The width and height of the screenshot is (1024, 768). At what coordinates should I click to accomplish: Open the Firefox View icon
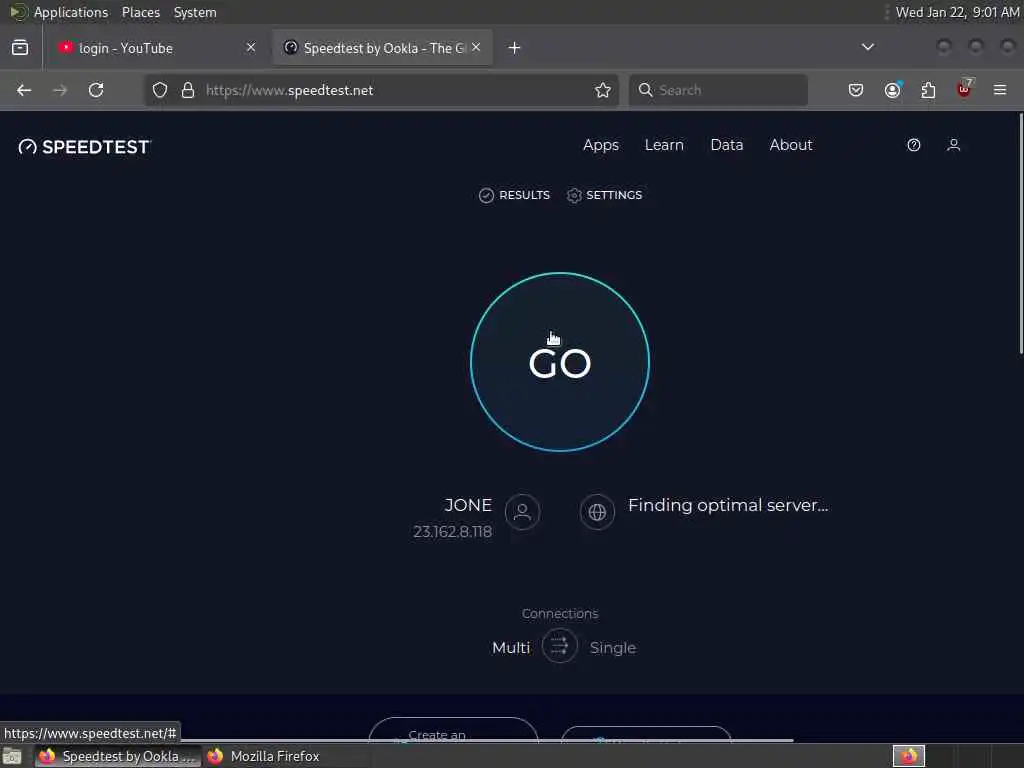coord(20,47)
